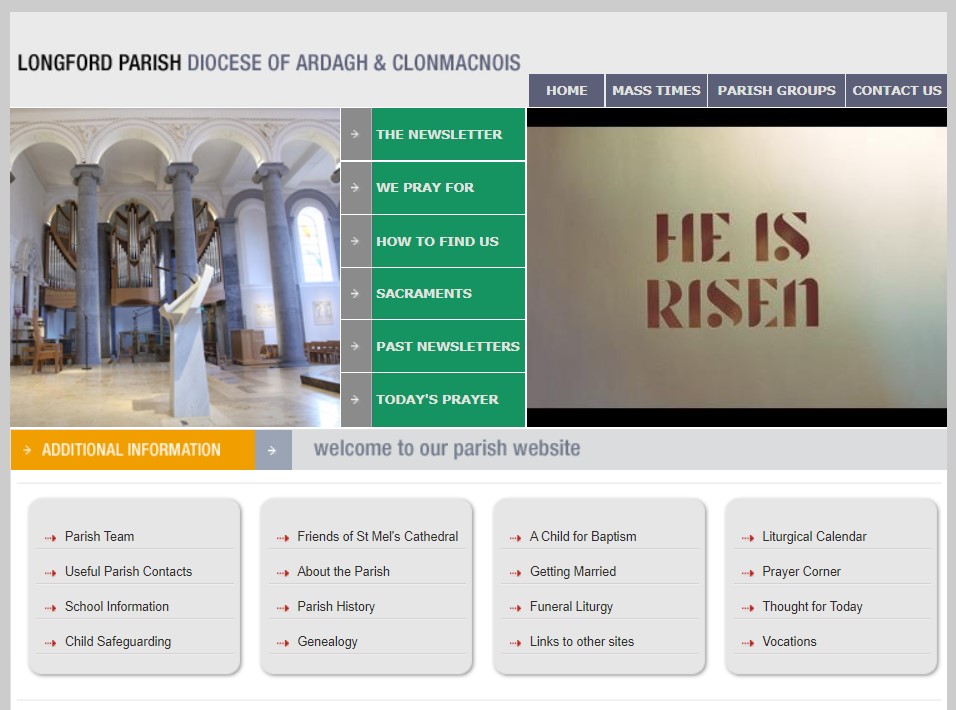Click the arrow icon beside We Pray For
The width and height of the screenshot is (956, 710).
(355, 187)
